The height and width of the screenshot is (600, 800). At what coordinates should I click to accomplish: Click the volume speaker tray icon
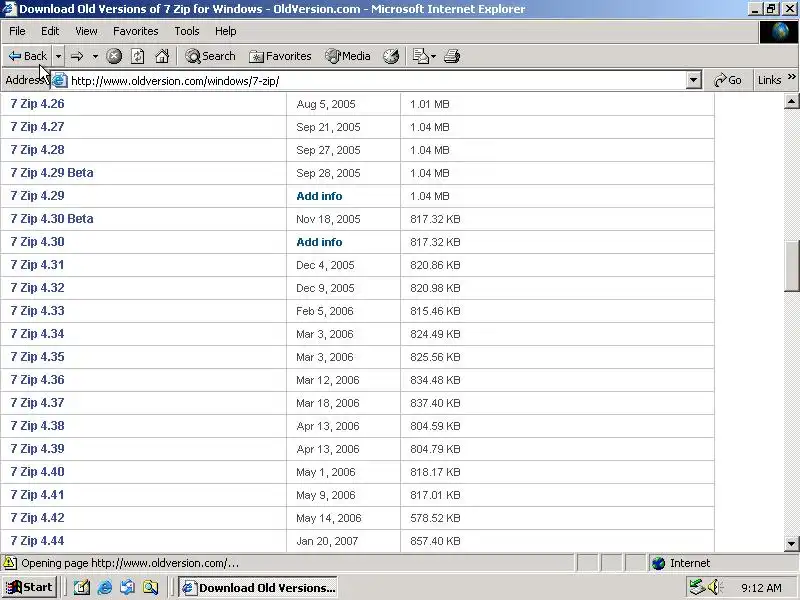tap(714, 587)
